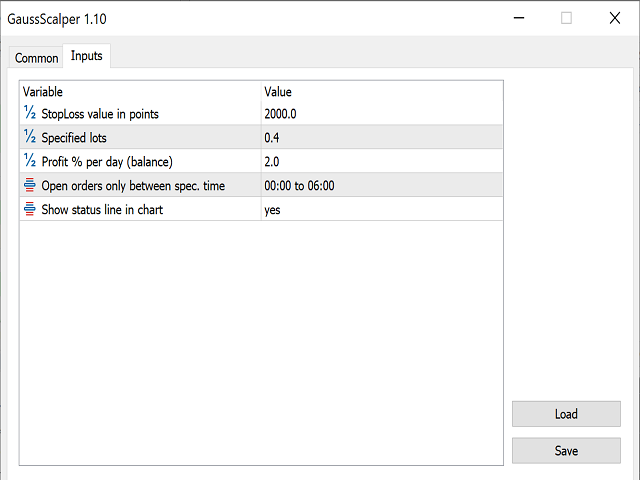
Task: Select the Inputs tab
Action: pos(87,56)
